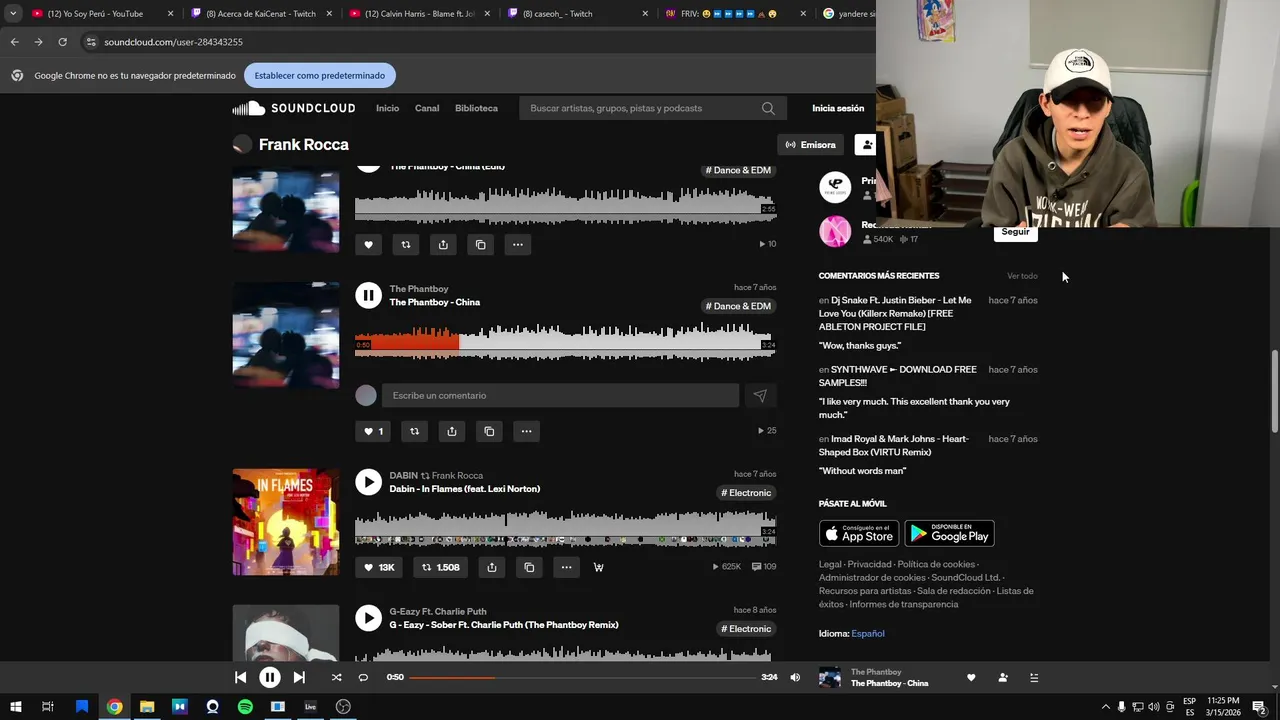
Task: Seek in Dabin - In Flames waveform
Action: pyautogui.click(x=565, y=527)
